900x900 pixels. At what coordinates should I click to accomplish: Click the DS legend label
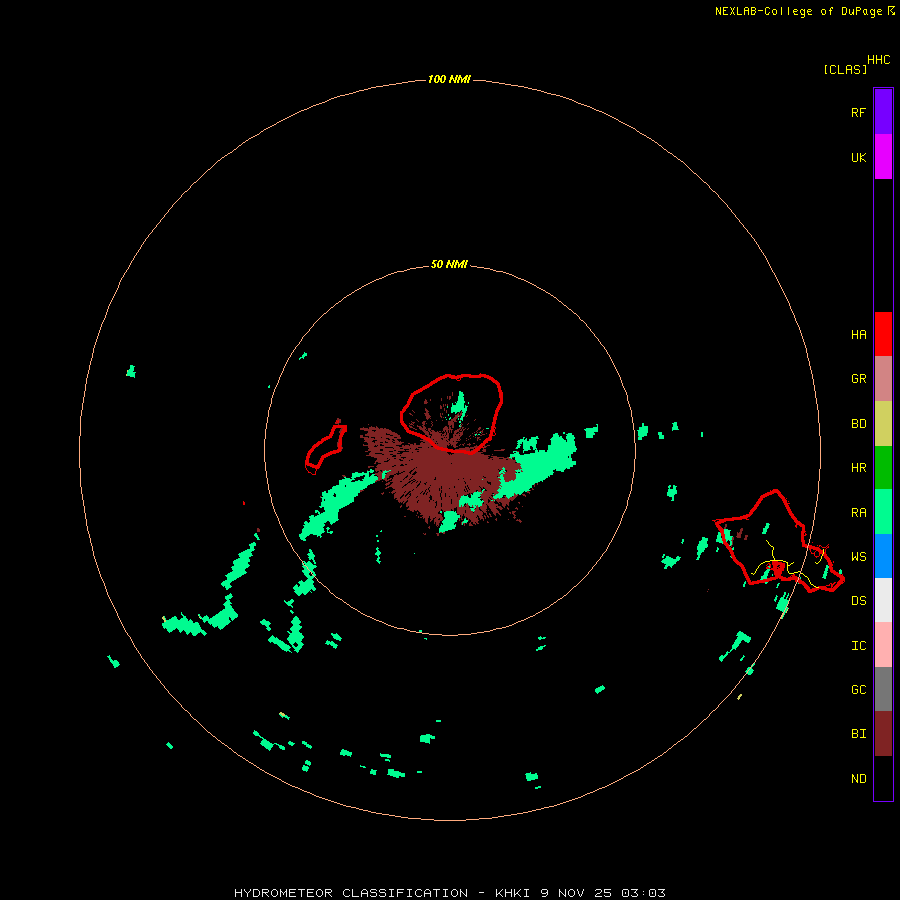[x=858, y=600]
